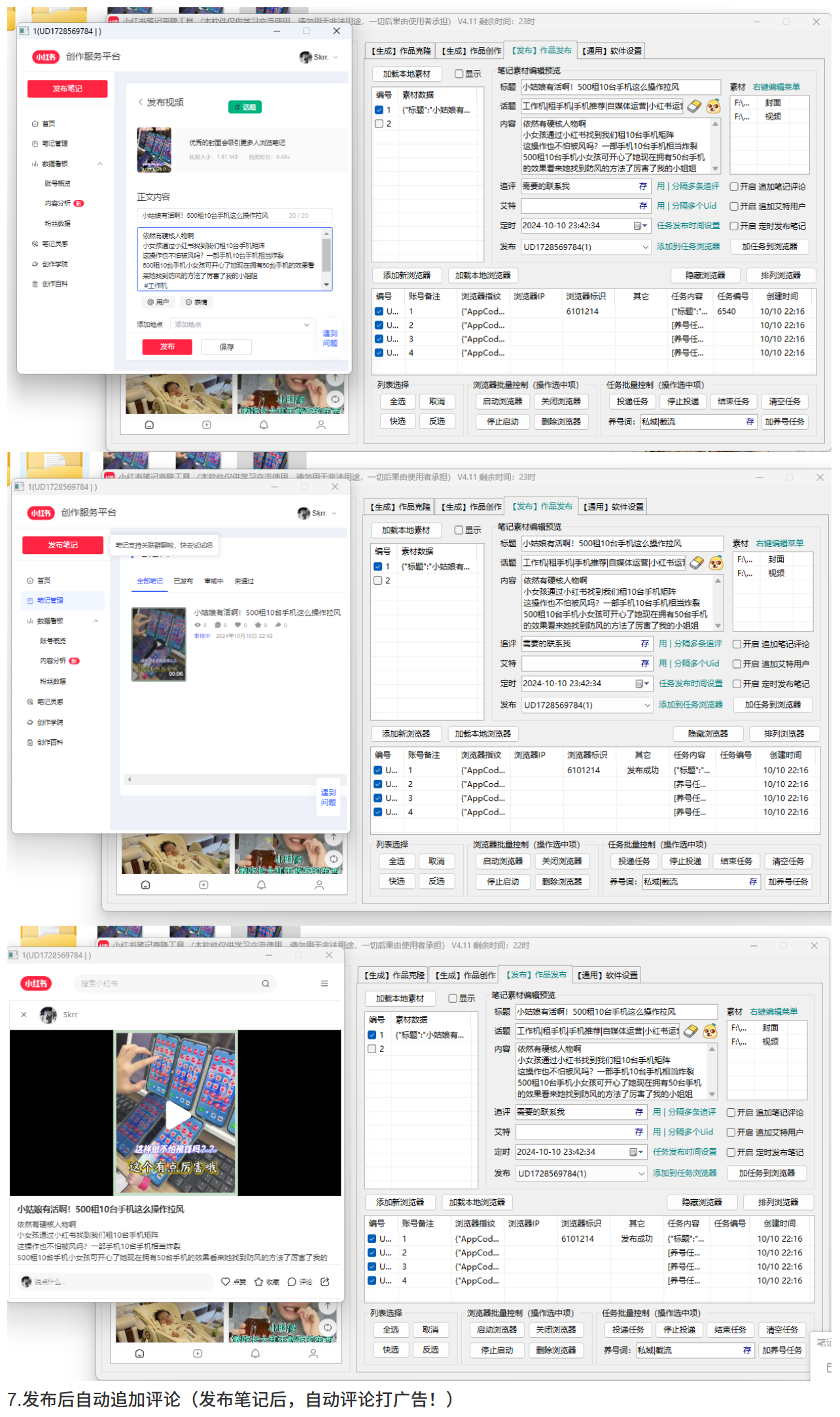Switch to the 已发布 tab
Image resolution: width=840 pixels, height=1417 pixels.
(x=183, y=581)
